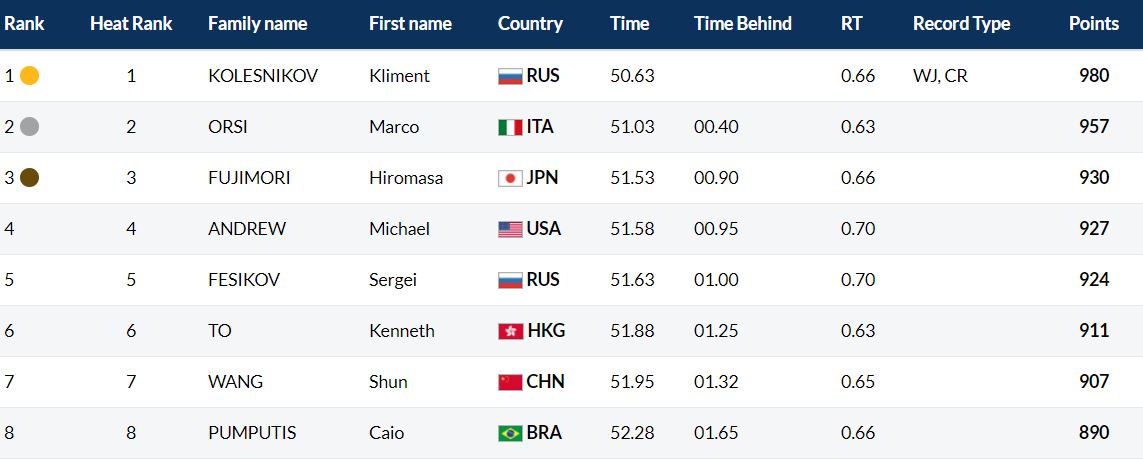
Task: Click the USA flag icon in Andrew's row
Action: pyautogui.click(x=510, y=229)
